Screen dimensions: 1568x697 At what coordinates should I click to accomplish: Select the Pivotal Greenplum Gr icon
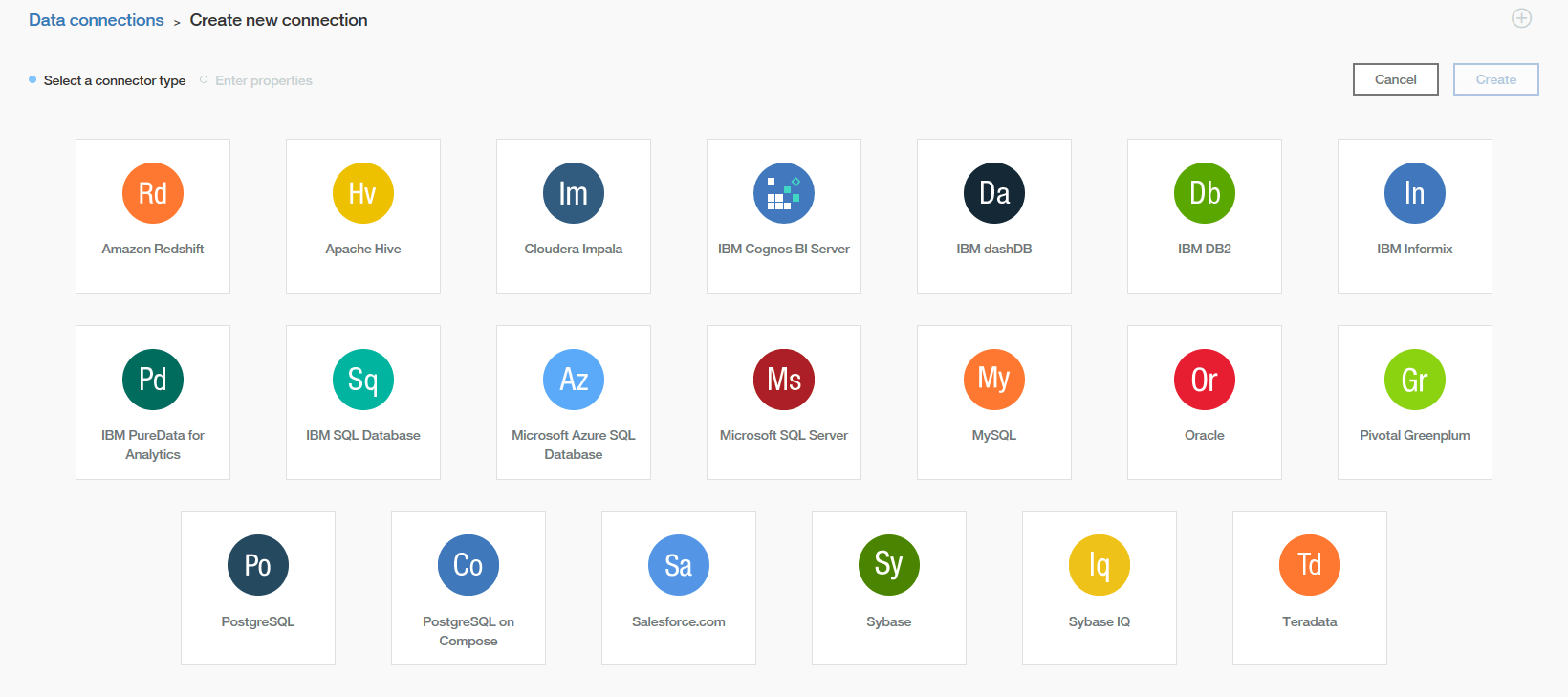click(1415, 380)
